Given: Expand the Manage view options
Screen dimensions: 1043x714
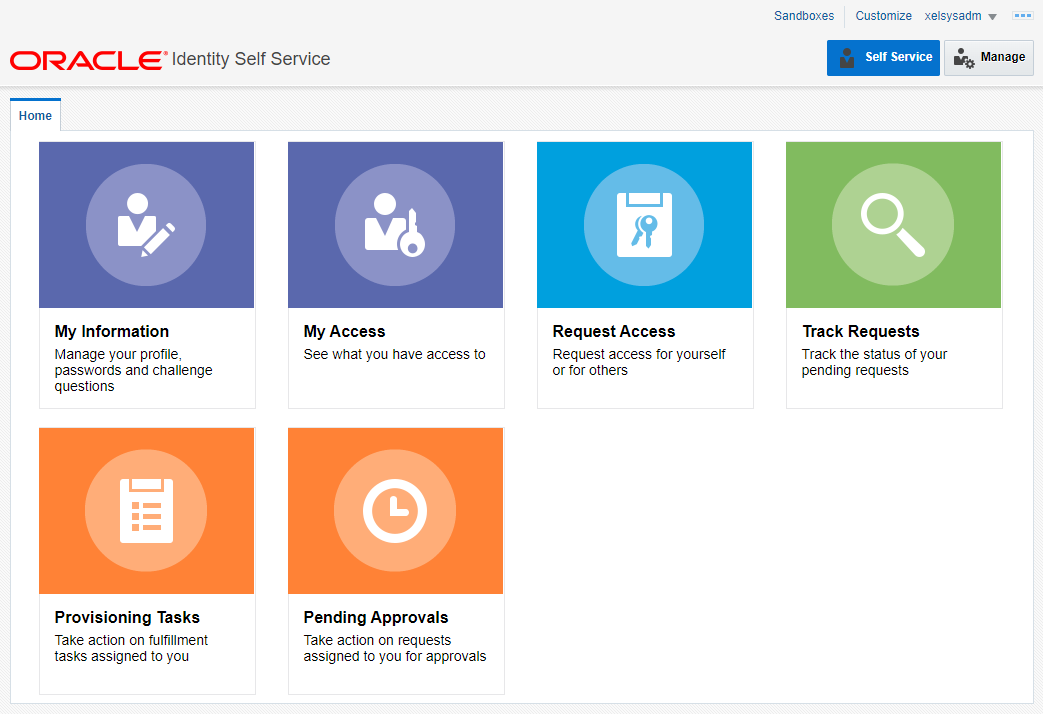Looking at the screenshot, I should [988, 57].
